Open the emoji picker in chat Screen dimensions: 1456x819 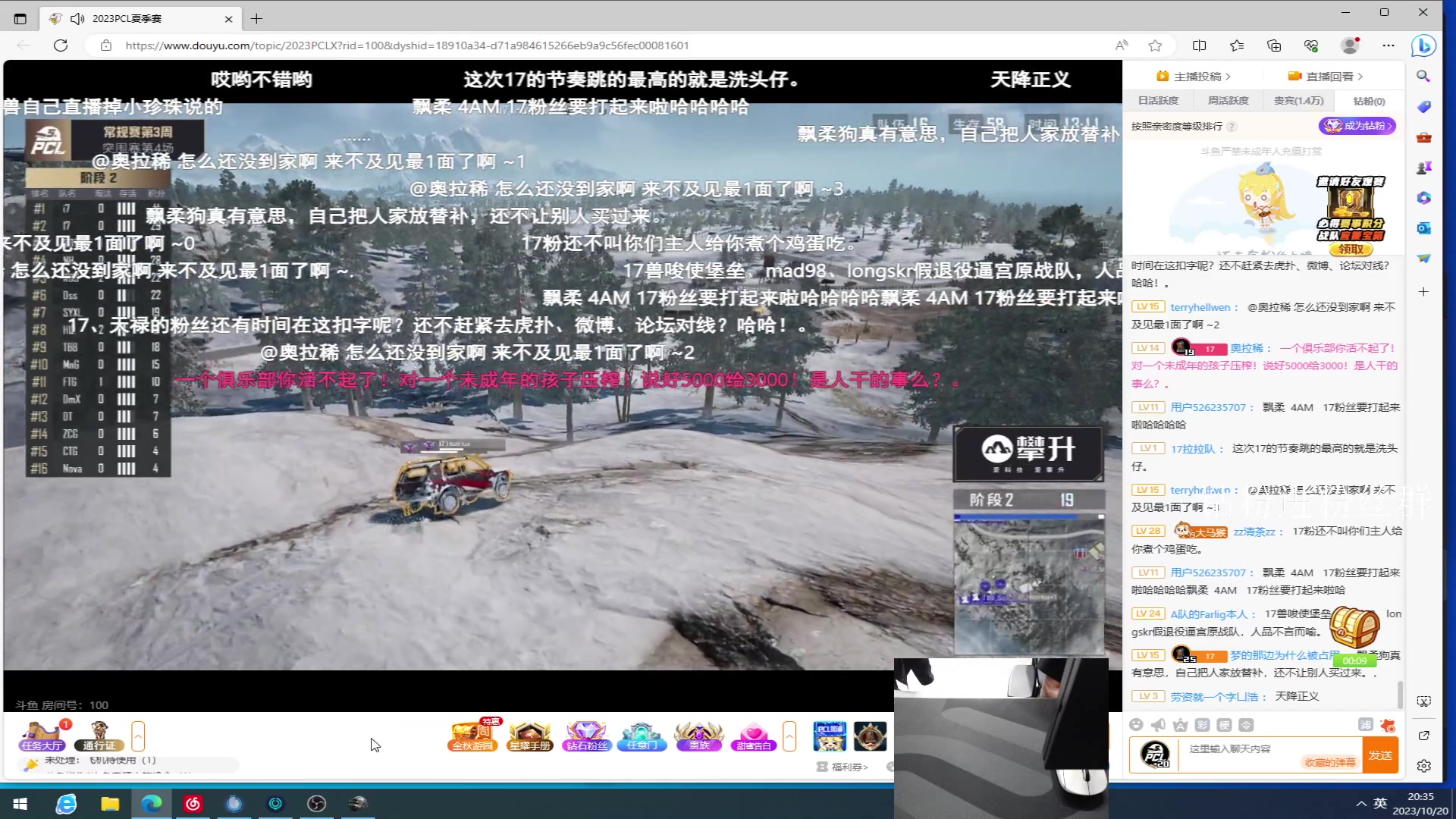coord(1136,725)
